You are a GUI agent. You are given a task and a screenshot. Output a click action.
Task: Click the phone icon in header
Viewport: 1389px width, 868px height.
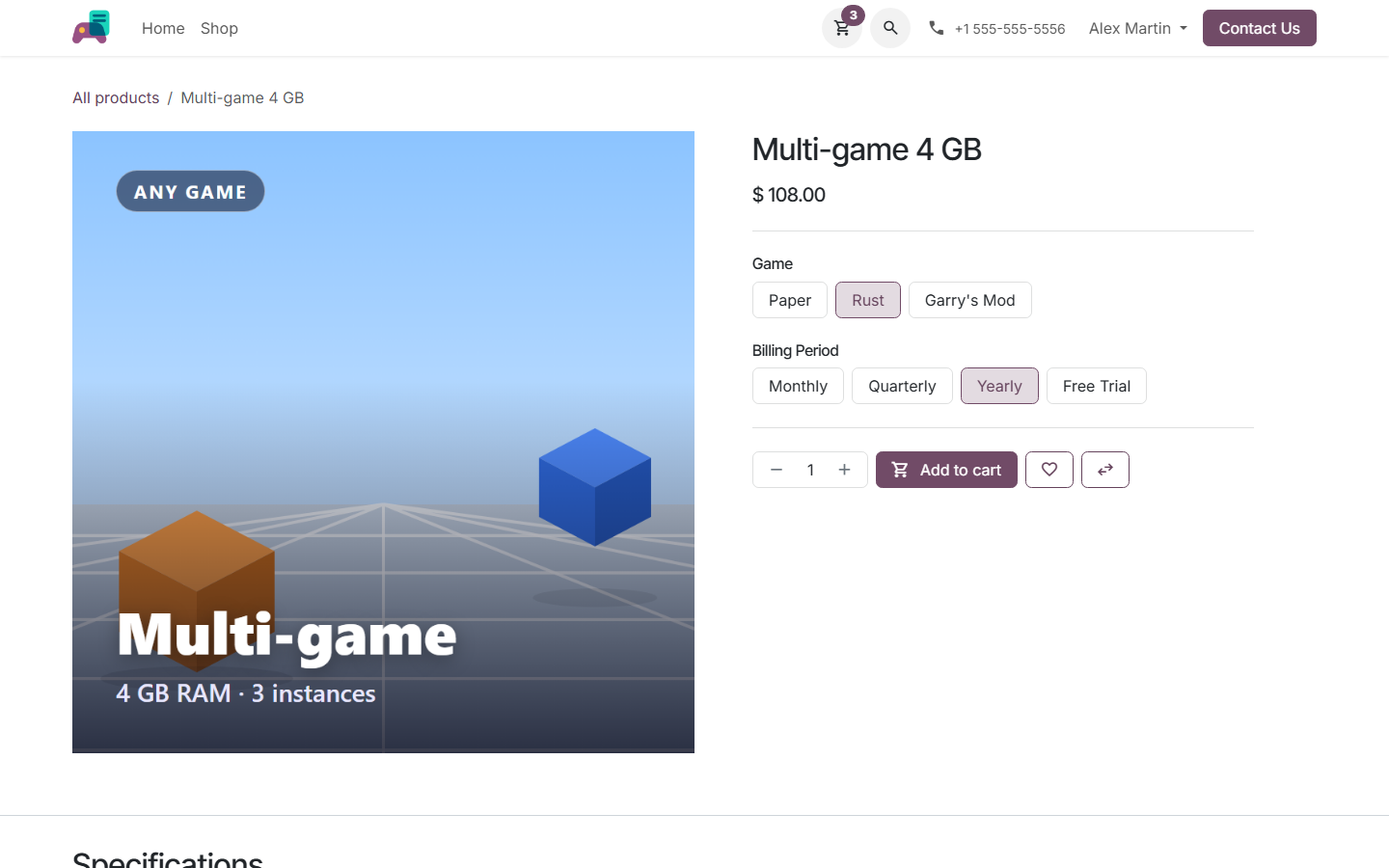[936, 28]
